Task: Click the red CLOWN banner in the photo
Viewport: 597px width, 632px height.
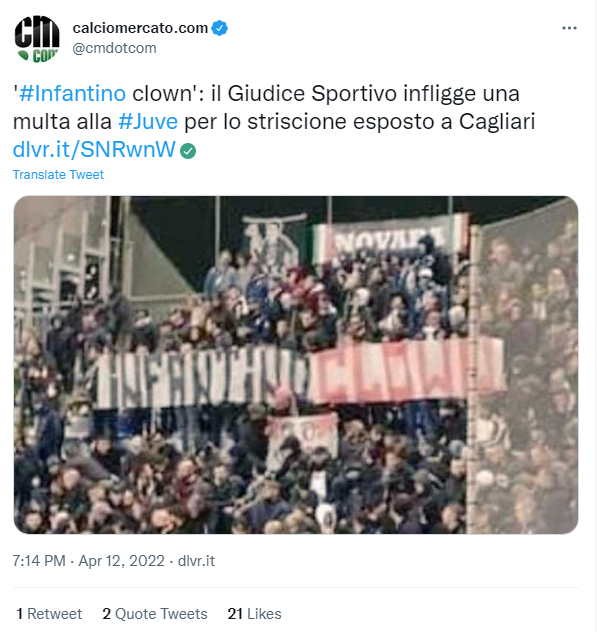Action: pos(407,372)
